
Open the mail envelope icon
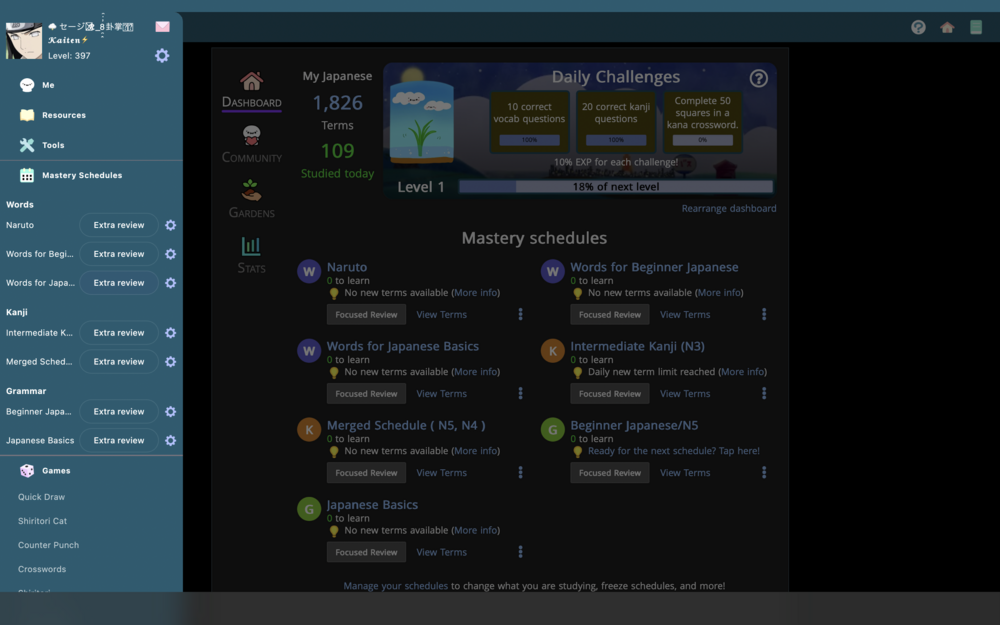point(162,27)
